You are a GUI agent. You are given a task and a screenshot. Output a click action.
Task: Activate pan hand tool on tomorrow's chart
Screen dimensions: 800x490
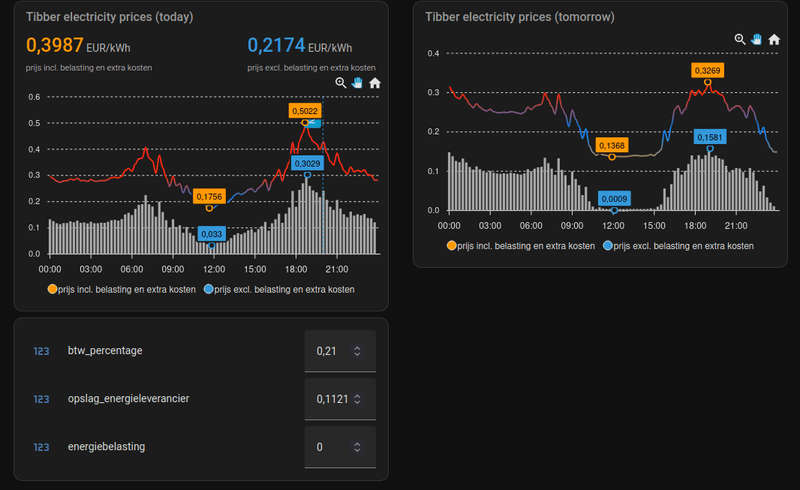756,39
